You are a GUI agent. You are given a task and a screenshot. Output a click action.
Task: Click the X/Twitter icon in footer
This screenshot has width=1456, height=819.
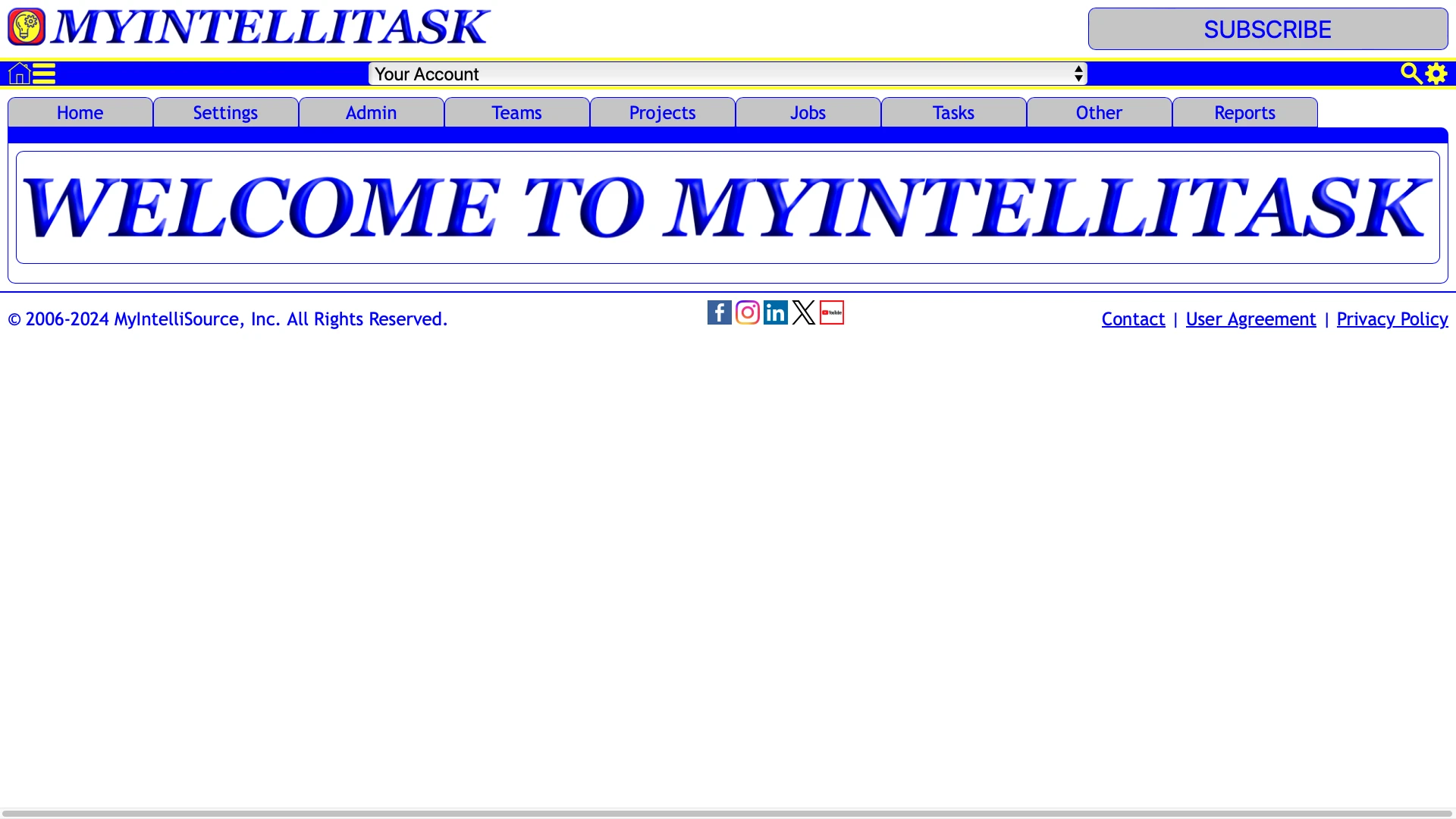[x=803, y=312]
